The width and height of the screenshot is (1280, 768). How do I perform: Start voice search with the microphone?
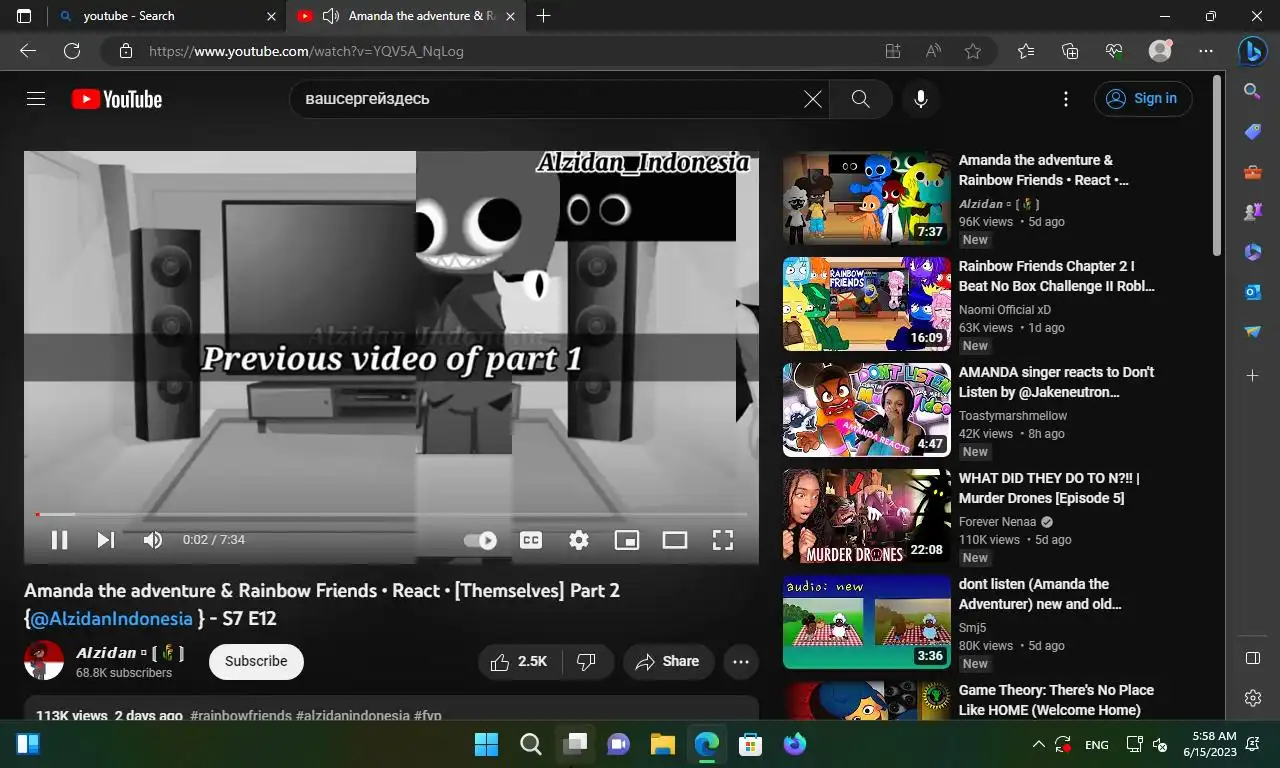[x=921, y=99]
